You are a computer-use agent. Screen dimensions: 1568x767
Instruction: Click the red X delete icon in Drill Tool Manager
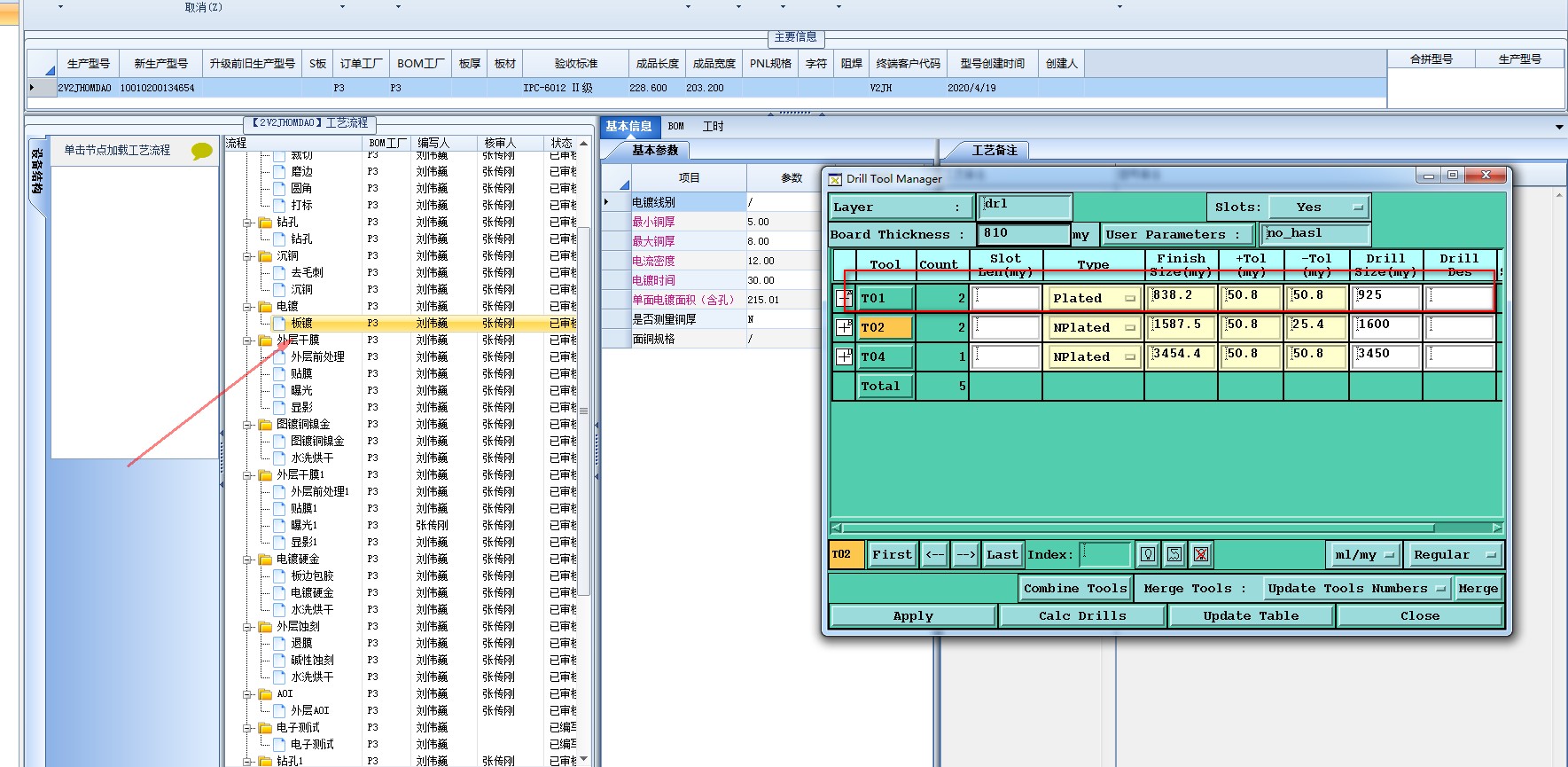point(1201,555)
